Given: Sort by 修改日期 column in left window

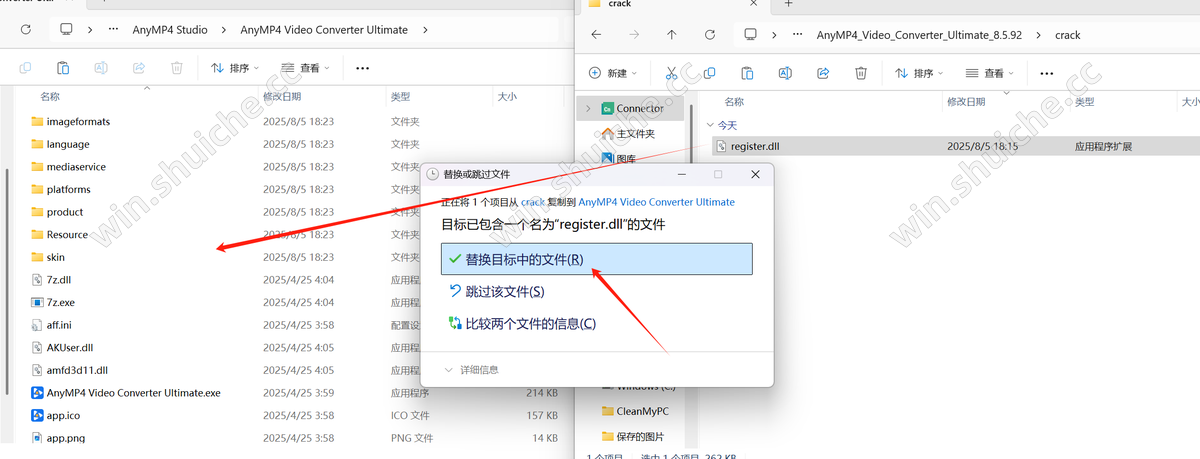Looking at the screenshot, I should tap(281, 97).
